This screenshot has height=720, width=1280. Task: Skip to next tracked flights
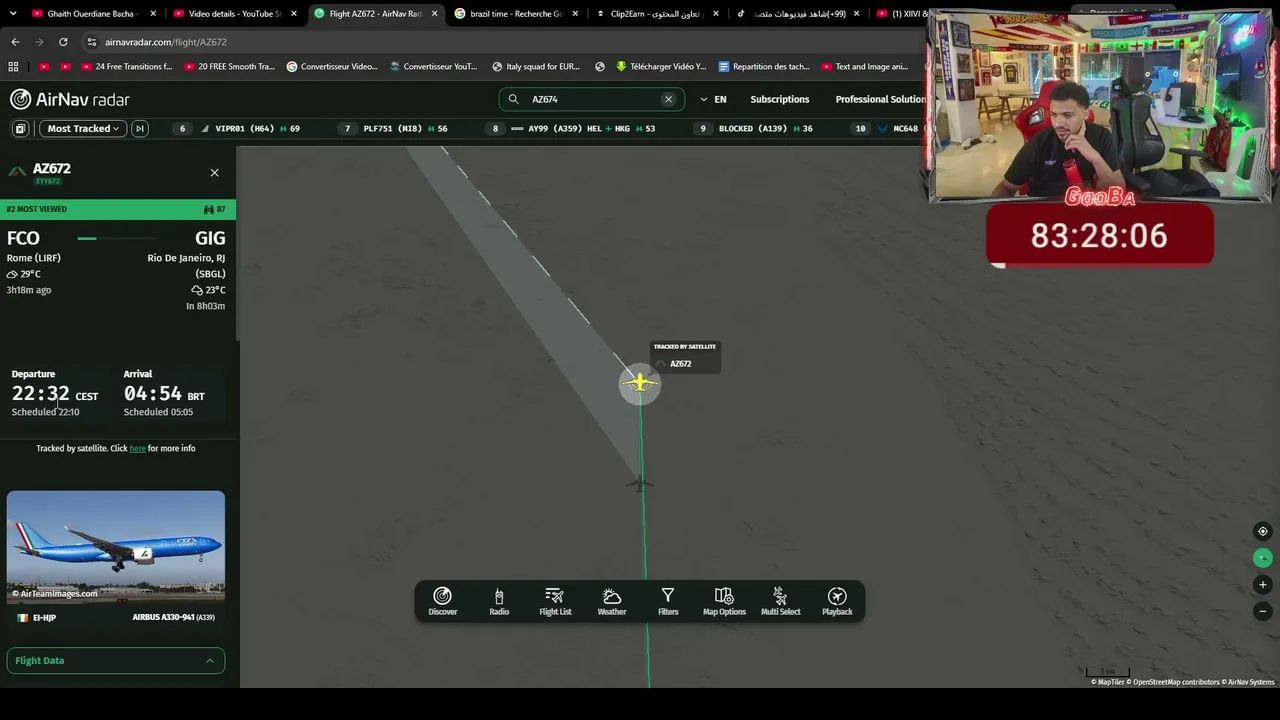coord(140,128)
